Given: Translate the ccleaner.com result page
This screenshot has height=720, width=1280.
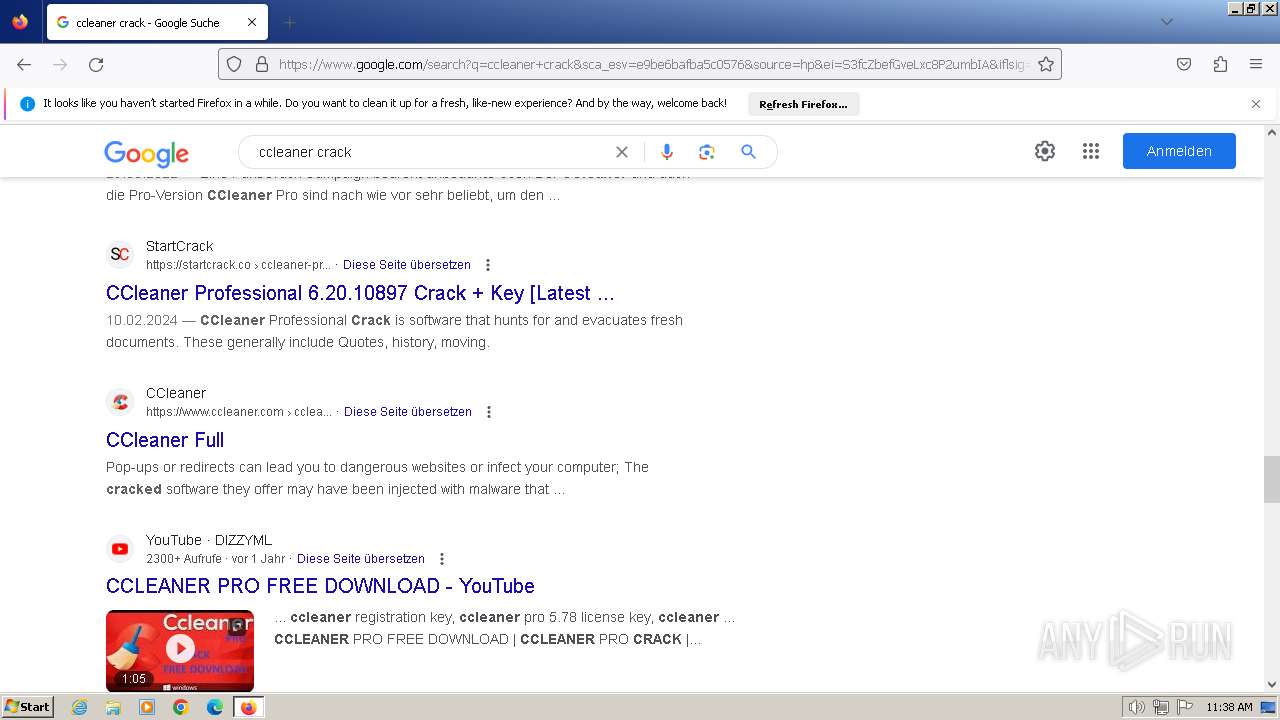Looking at the screenshot, I should click(x=408, y=412).
